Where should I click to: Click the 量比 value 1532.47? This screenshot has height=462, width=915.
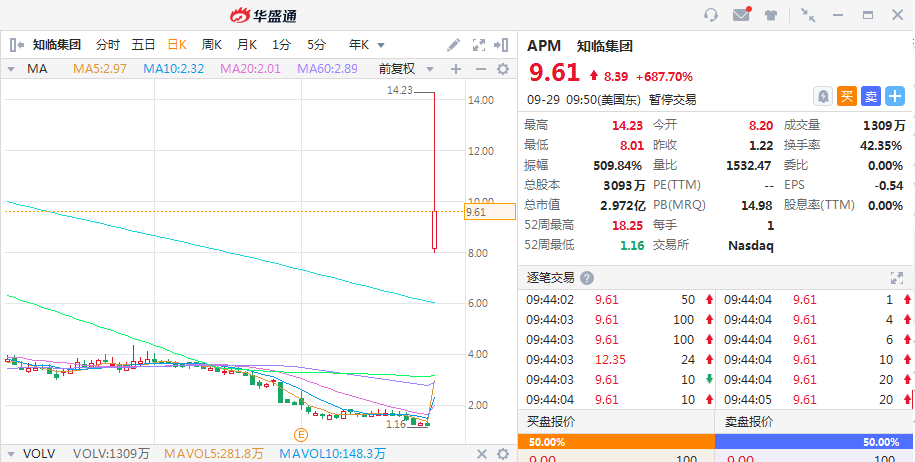click(x=749, y=166)
